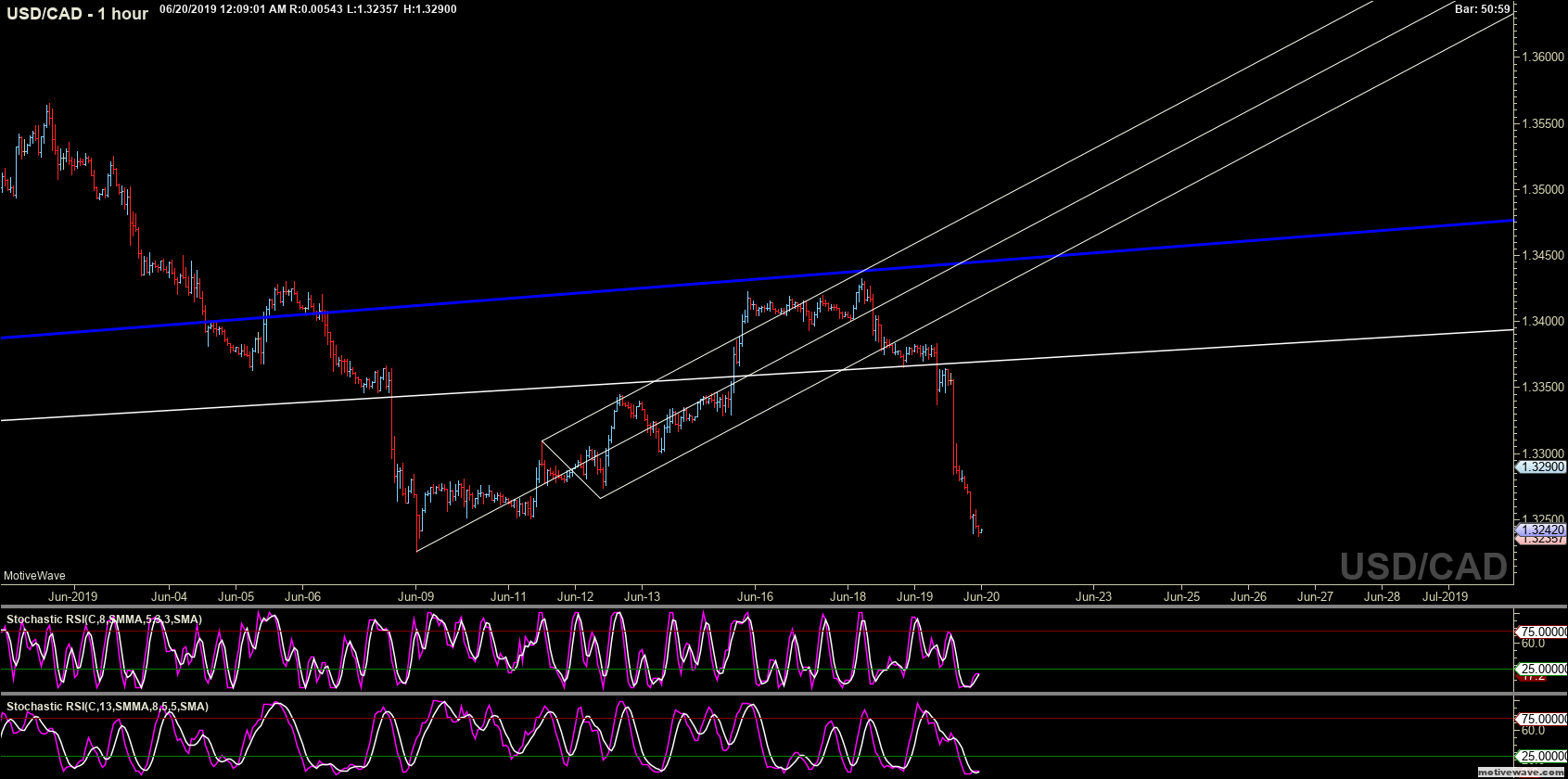The width and height of the screenshot is (1568, 779).
Task: Click the Jul-2019 date axis label
Action: point(1445,596)
